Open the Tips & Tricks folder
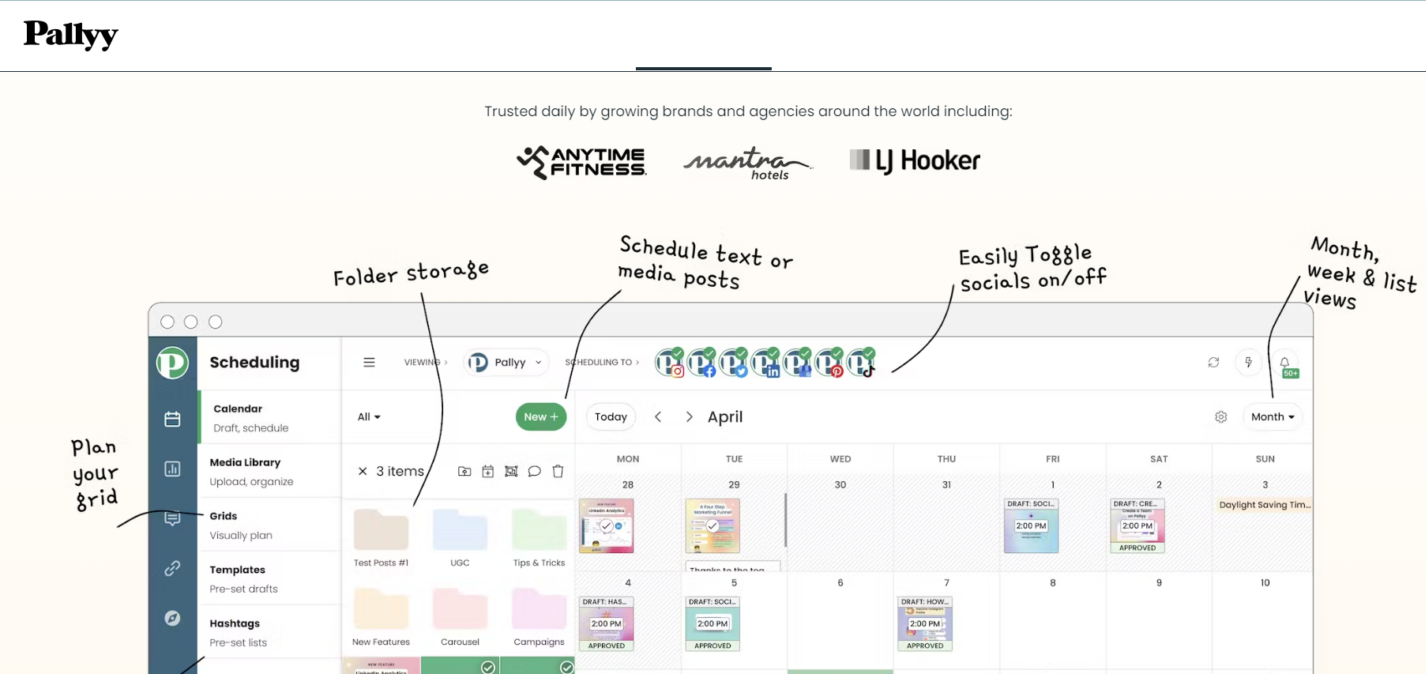Viewport: 1426px width, 674px height. 539,538
